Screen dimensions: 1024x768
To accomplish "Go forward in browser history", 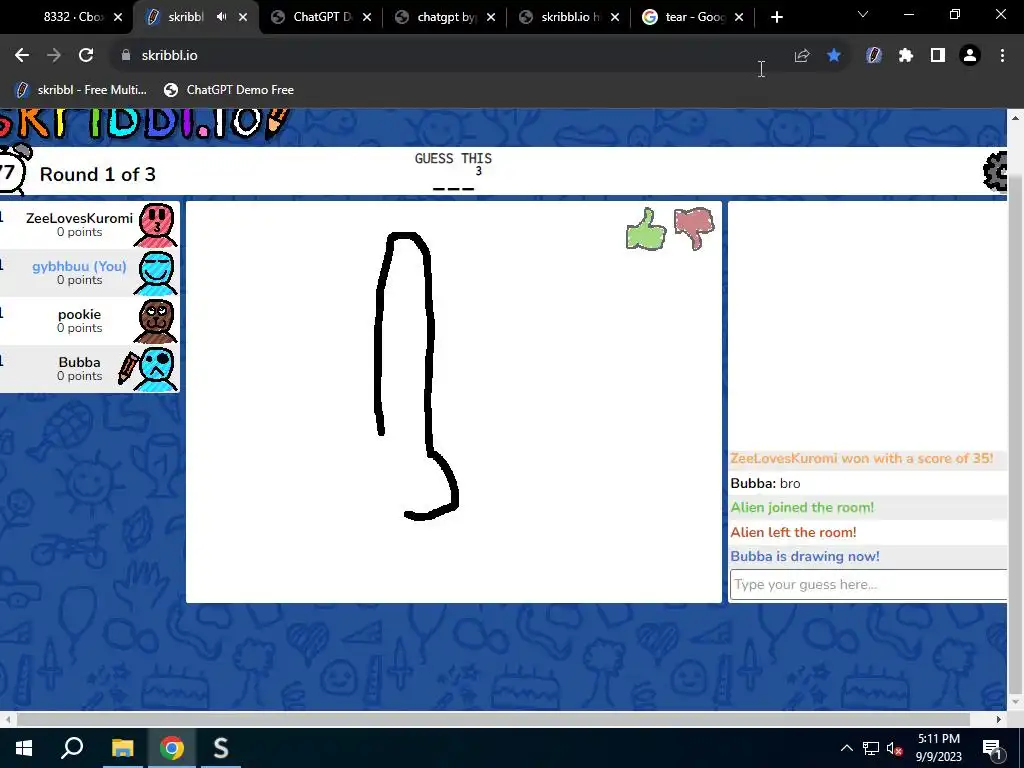I will 54,56.
